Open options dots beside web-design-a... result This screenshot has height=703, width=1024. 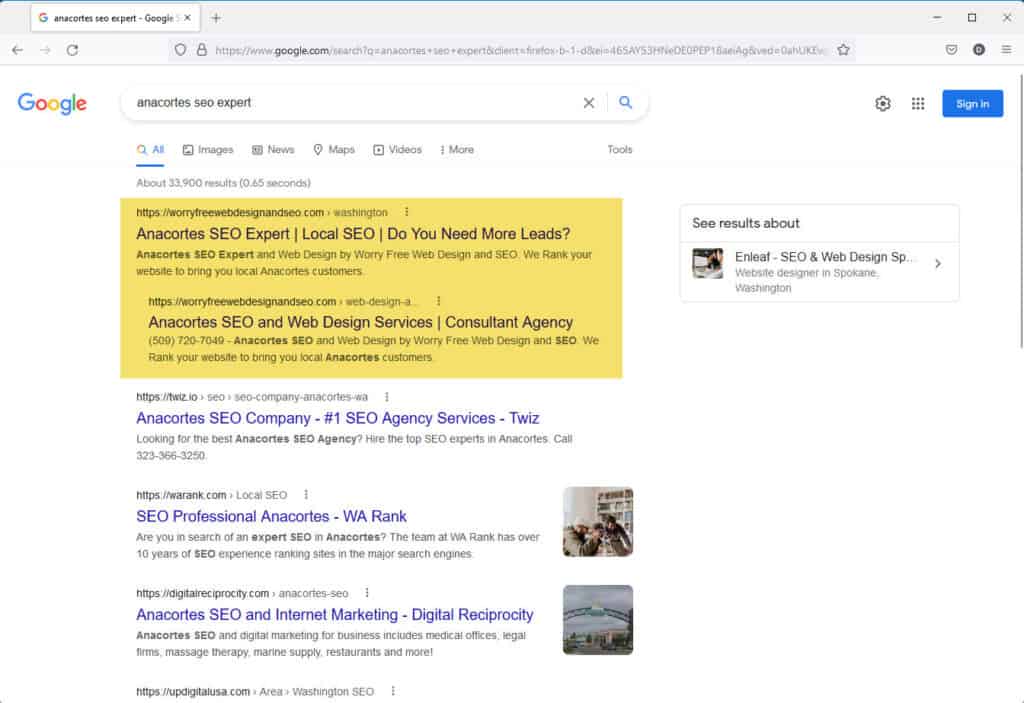[438, 301]
